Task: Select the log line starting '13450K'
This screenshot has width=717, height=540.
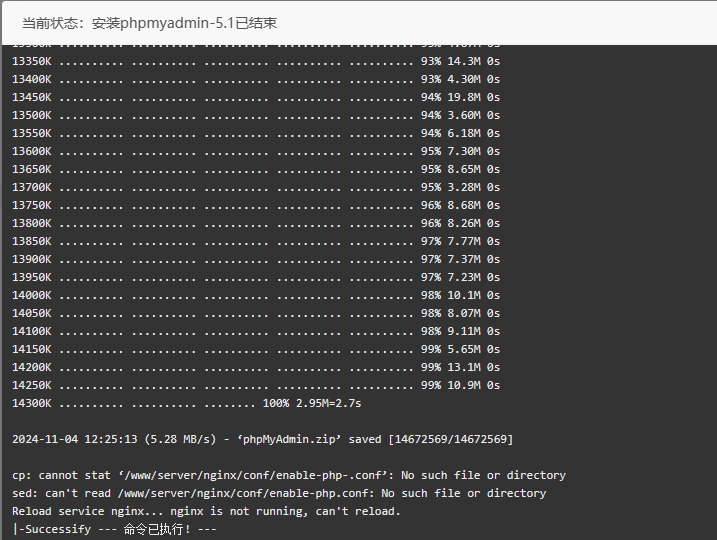Action: pos(256,97)
